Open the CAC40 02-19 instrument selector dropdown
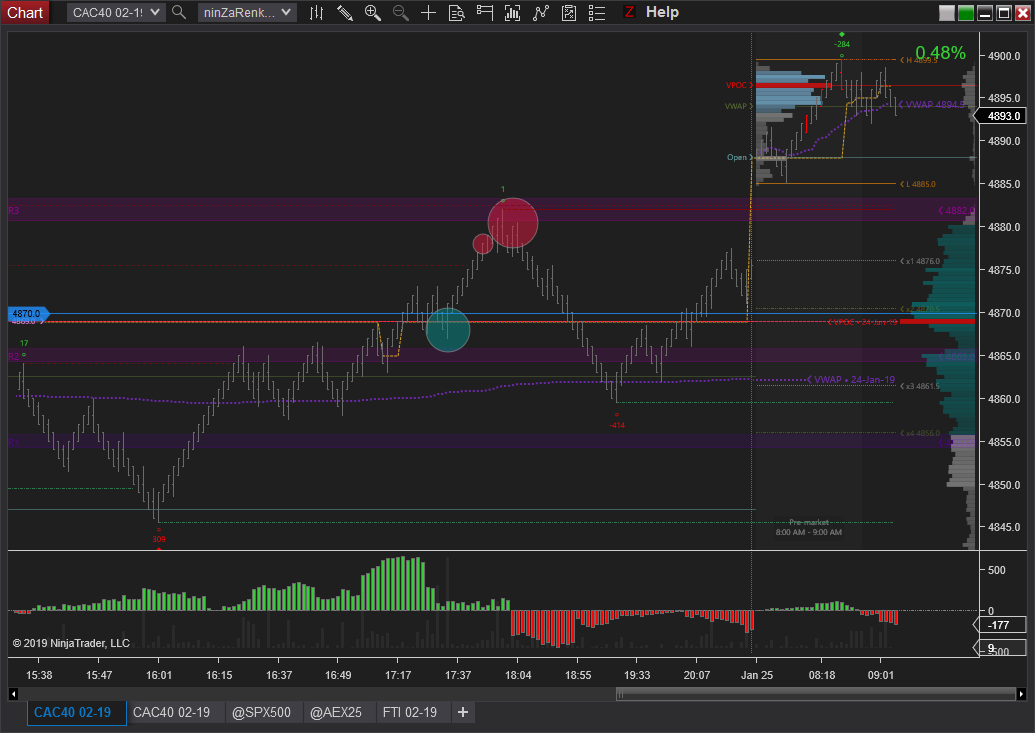This screenshot has height=733, width=1035. (116, 13)
